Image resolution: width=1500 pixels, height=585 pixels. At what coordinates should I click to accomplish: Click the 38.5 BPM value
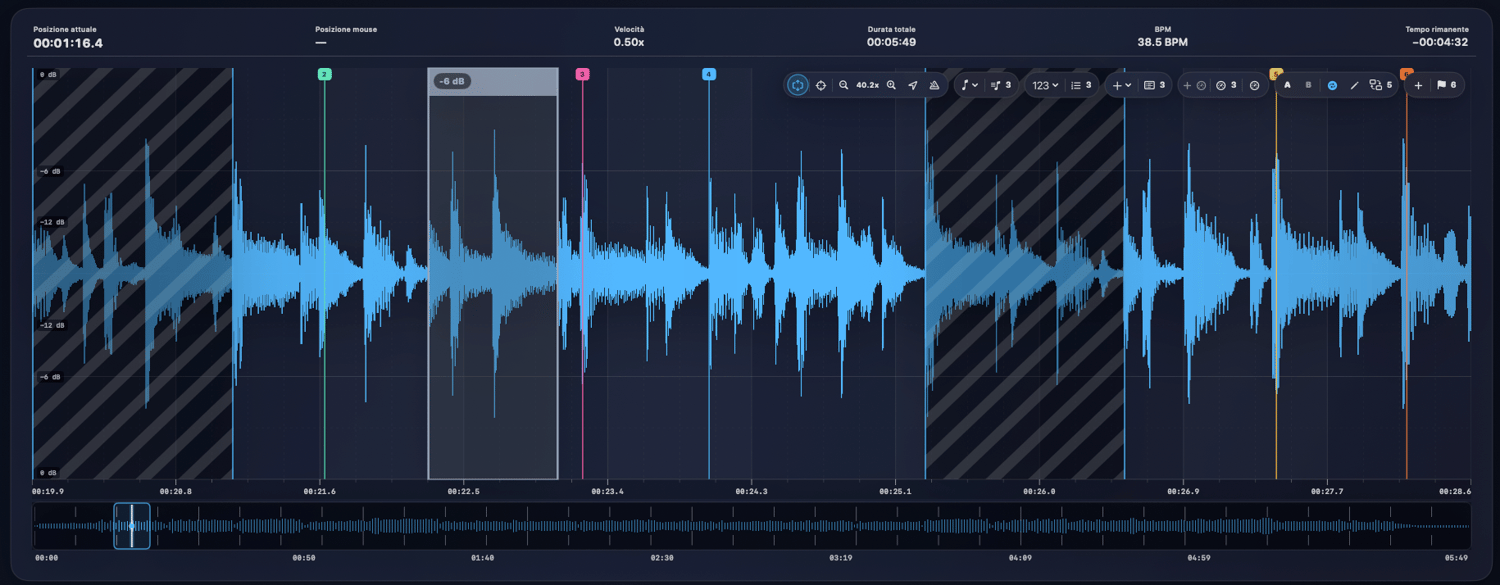1162,42
